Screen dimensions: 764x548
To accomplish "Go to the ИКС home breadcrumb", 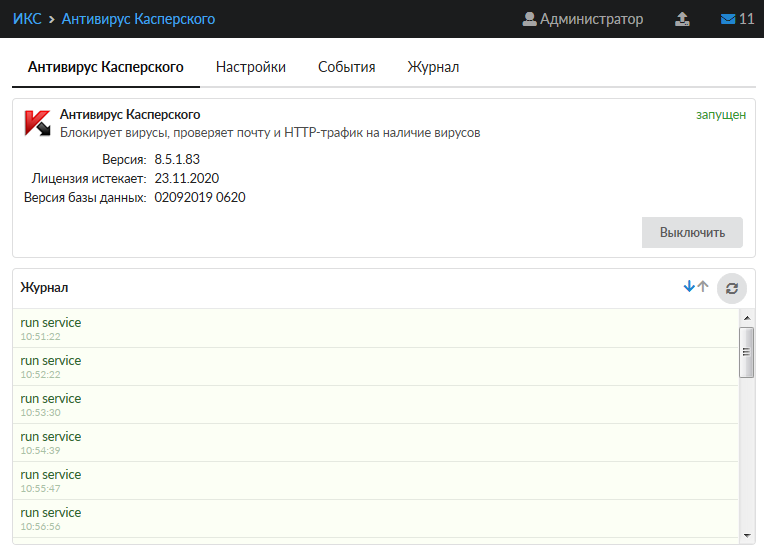I will pos(27,19).
